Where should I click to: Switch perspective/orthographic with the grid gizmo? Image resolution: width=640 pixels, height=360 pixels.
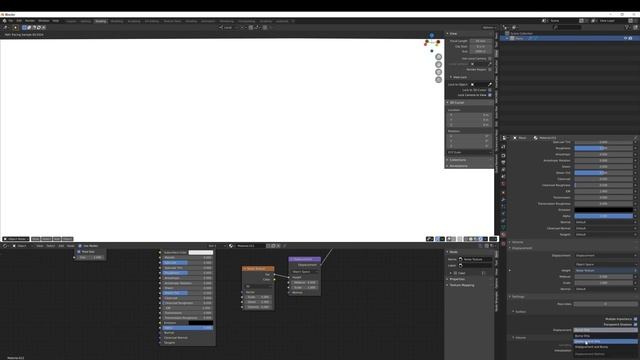pyautogui.click(x=438, y=80)
